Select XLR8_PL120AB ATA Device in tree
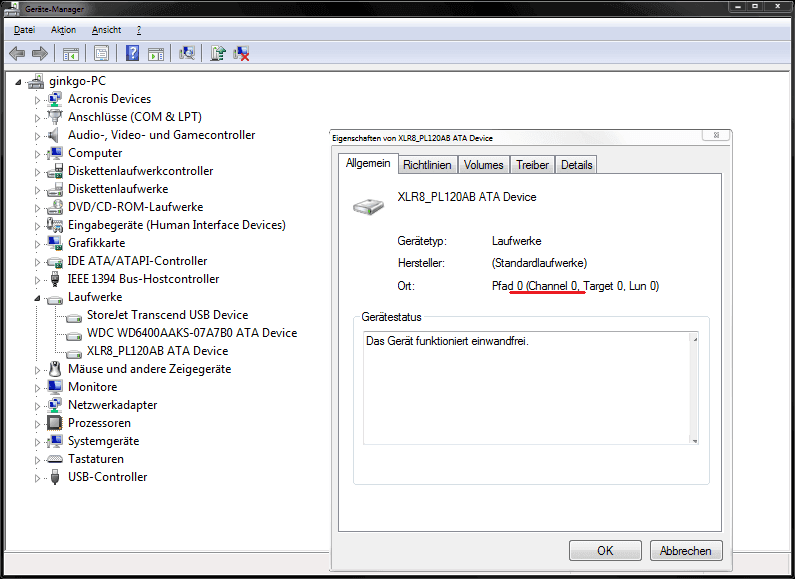The width and height of the screenshot is (795, 579). pyautogui.click(x=158, y=351)
